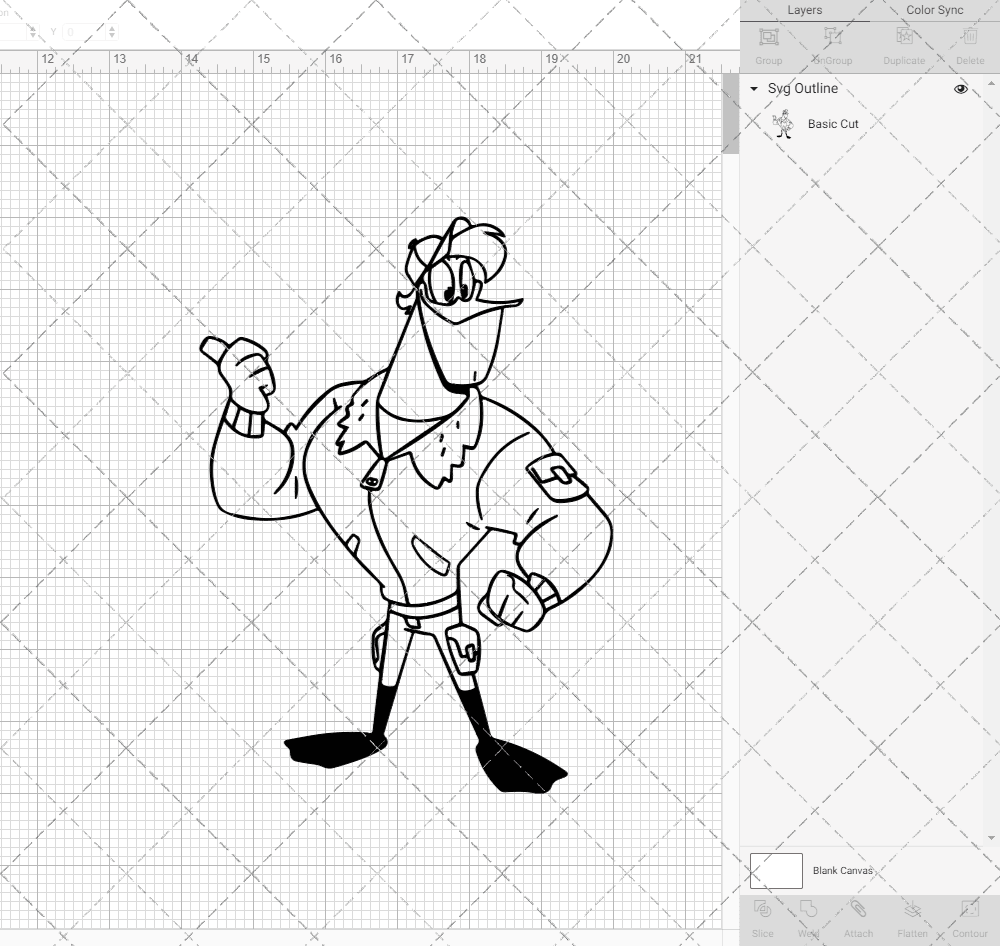Click the UnGroup icon
This screenshot has width=1000, height=946.
click(833, 37)
